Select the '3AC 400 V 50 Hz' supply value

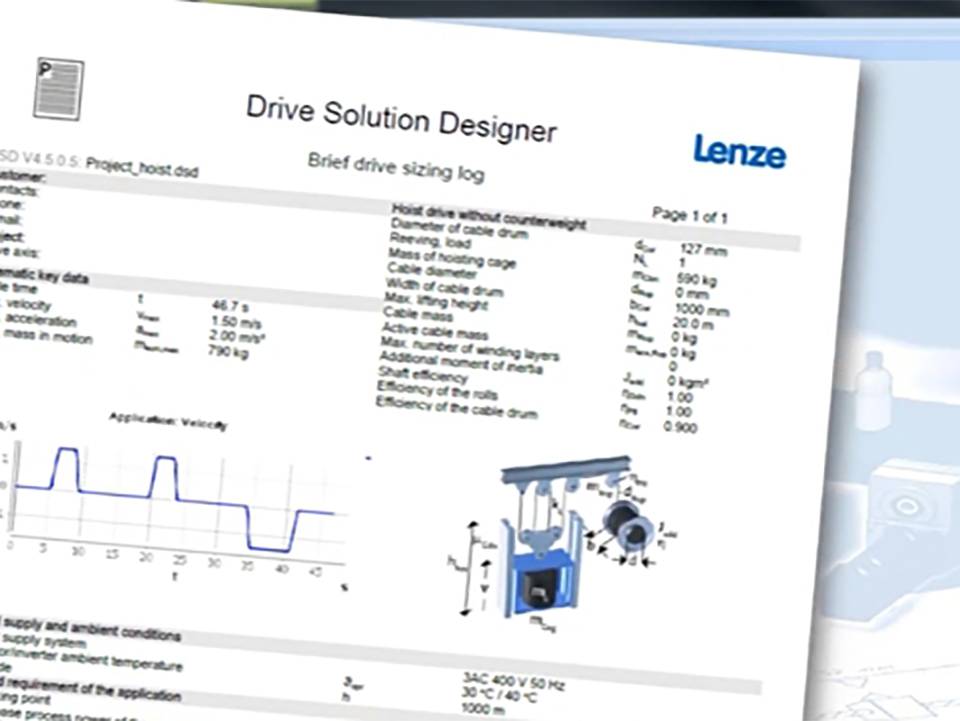pos(513,681)
